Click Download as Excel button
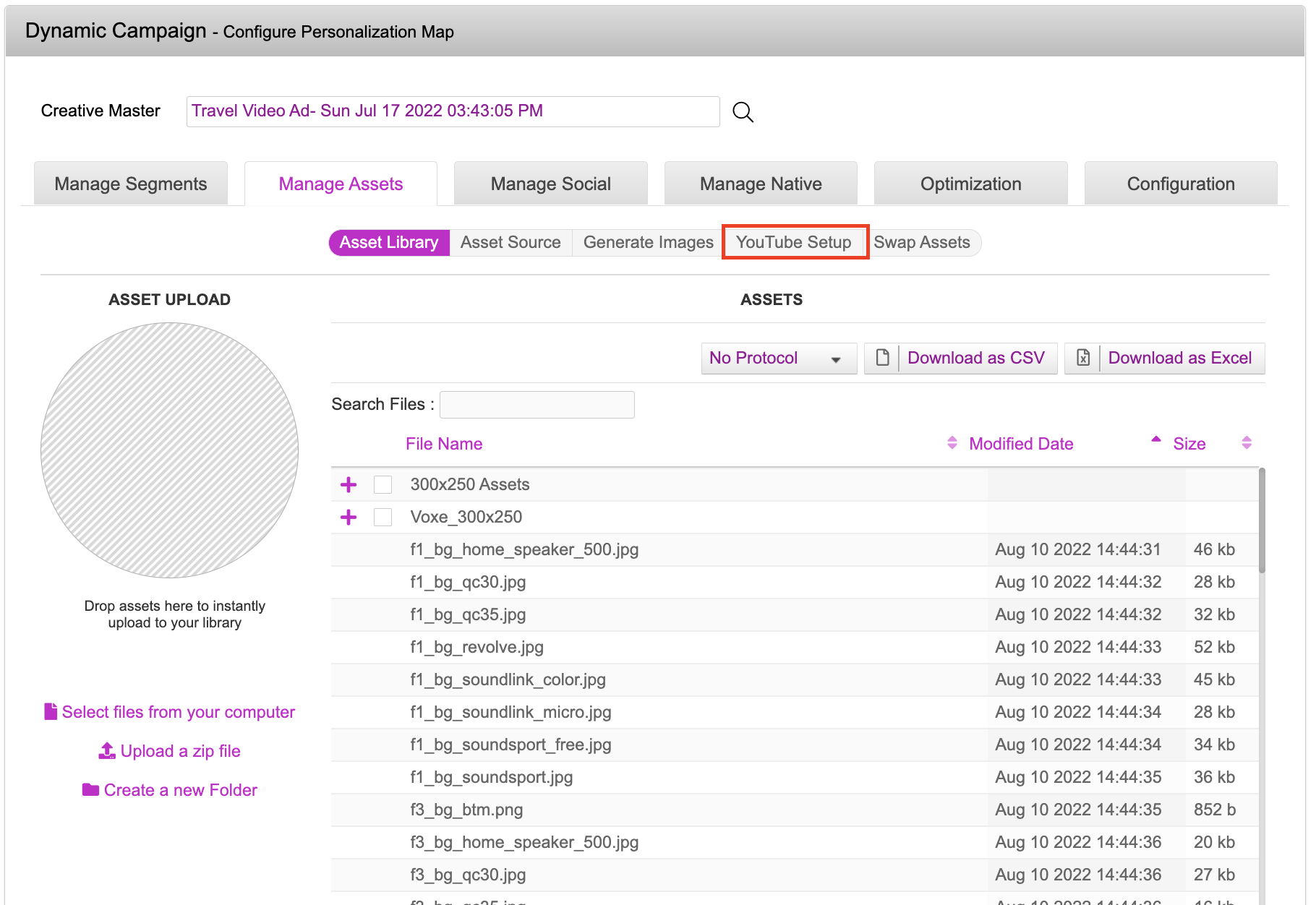Screen dimensions: 1316x905 tap(1179, 358)
